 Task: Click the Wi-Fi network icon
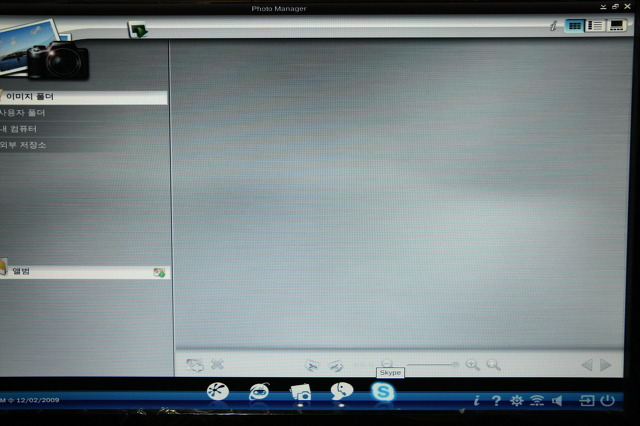point(537,401)
